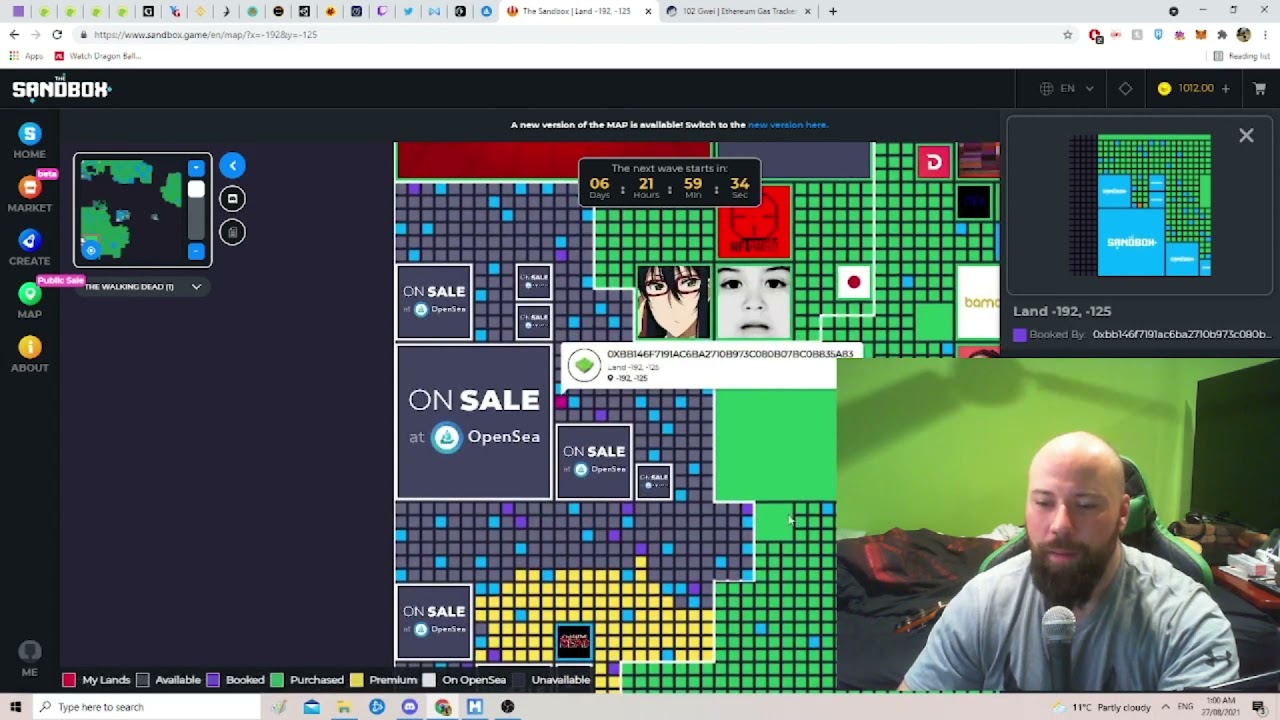
Task: Click the ON SALE estate beside the yellow premium lands
Action: [434, 621]
